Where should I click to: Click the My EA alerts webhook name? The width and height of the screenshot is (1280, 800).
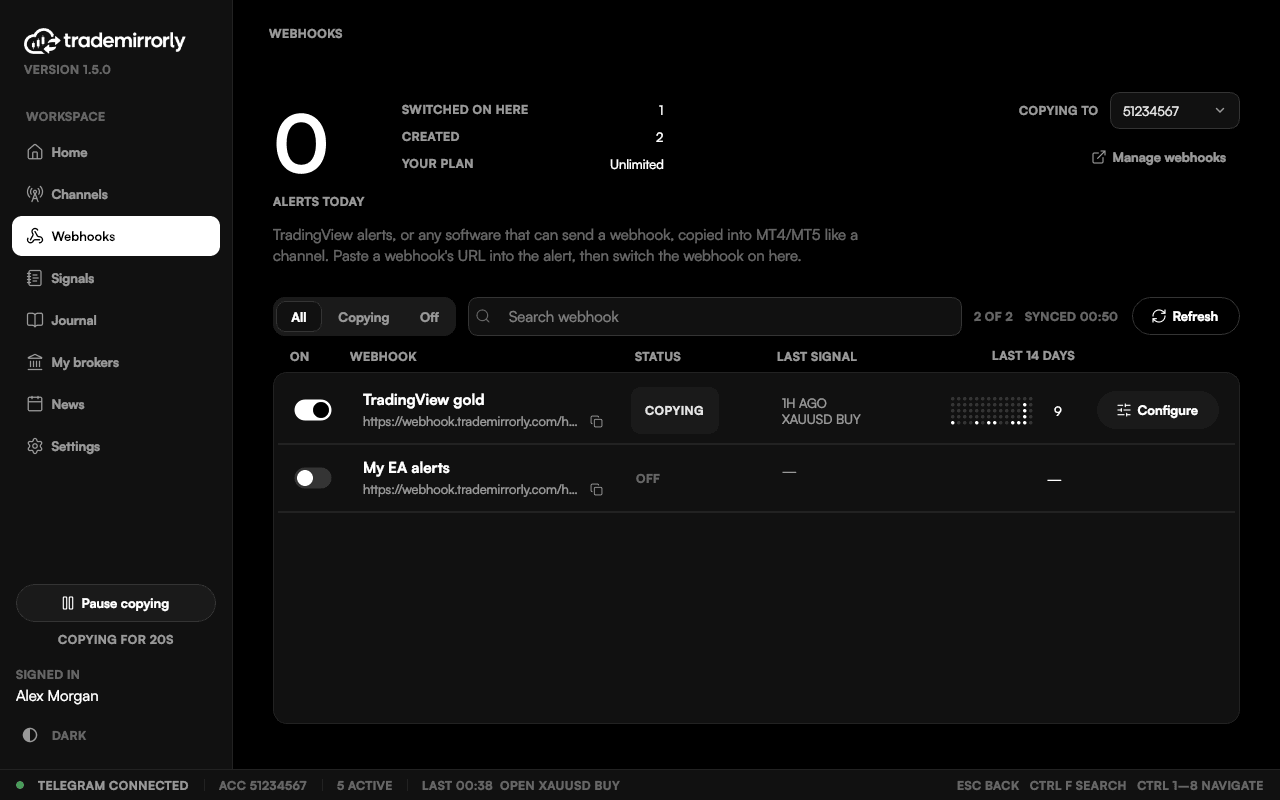click(406, 468)
